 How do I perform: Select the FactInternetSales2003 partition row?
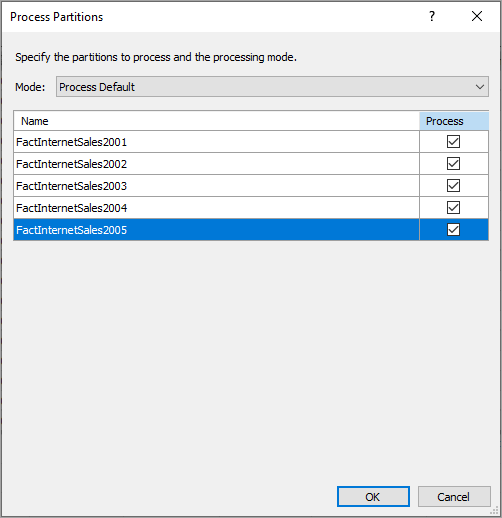coord(251,186)
